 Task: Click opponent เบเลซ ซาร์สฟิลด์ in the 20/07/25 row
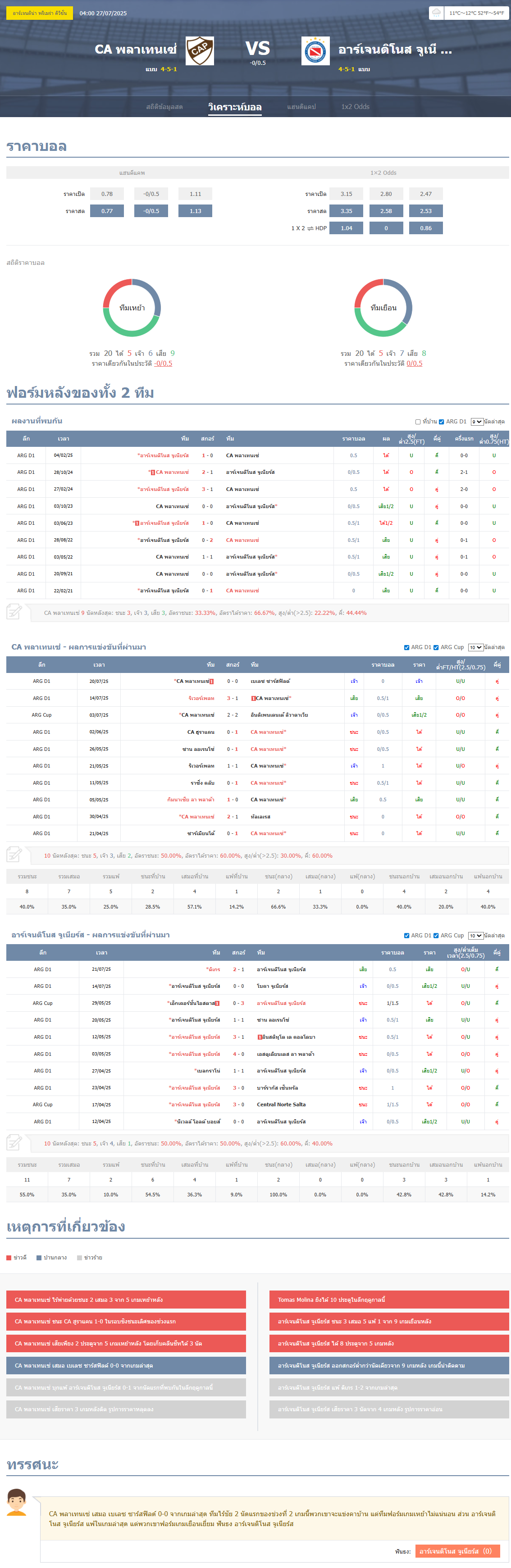point(270,681)
